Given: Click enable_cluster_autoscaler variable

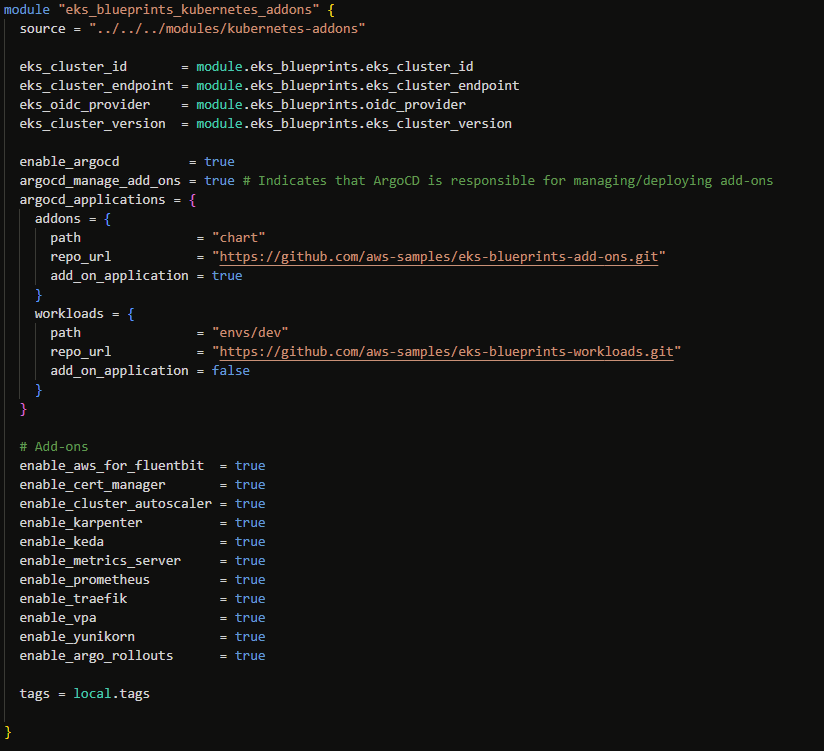Looking at the screenshot, I should click(x=116, y=503).
